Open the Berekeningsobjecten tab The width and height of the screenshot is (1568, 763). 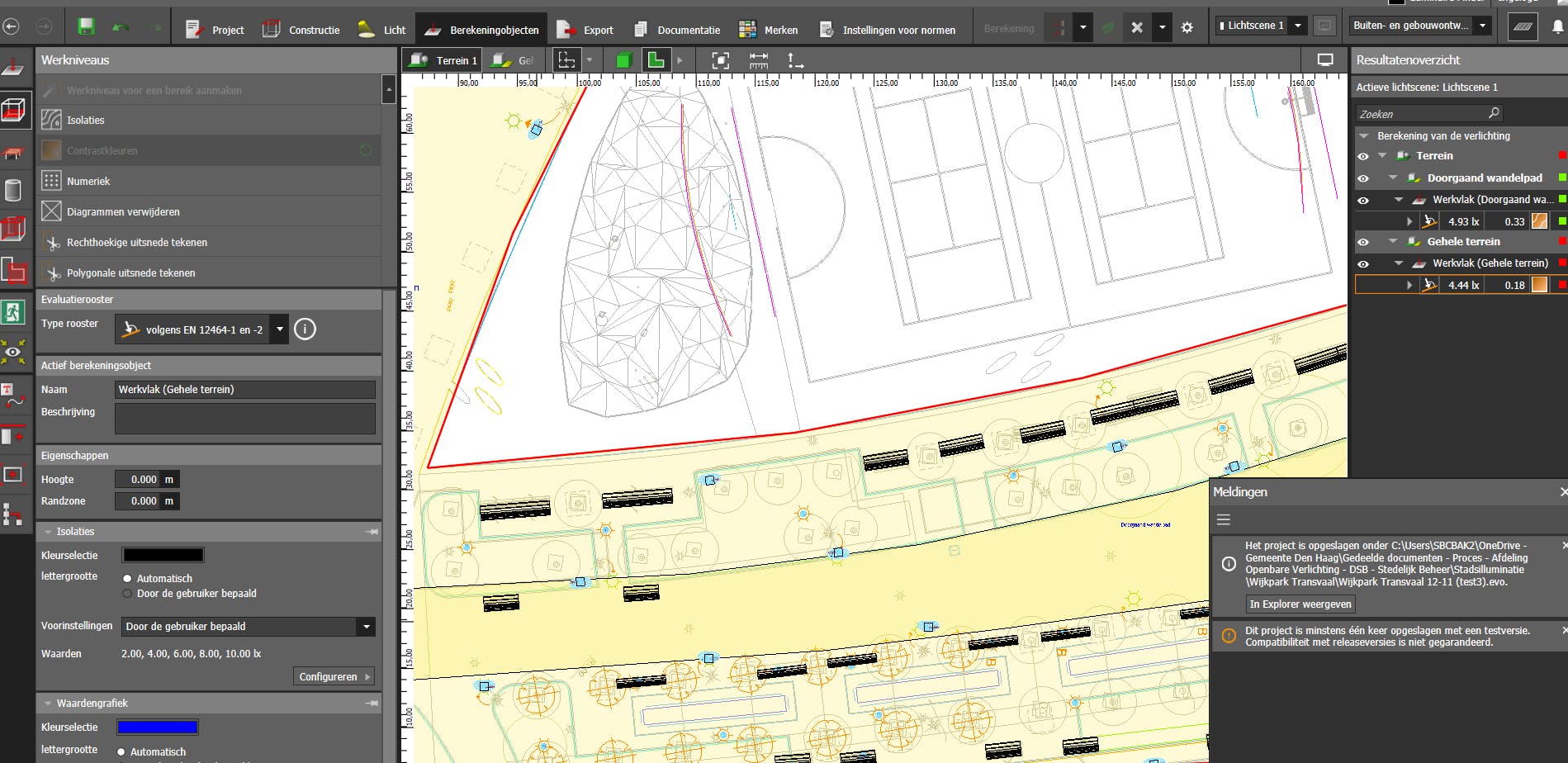pyautogui.click(x=481, y=30)
